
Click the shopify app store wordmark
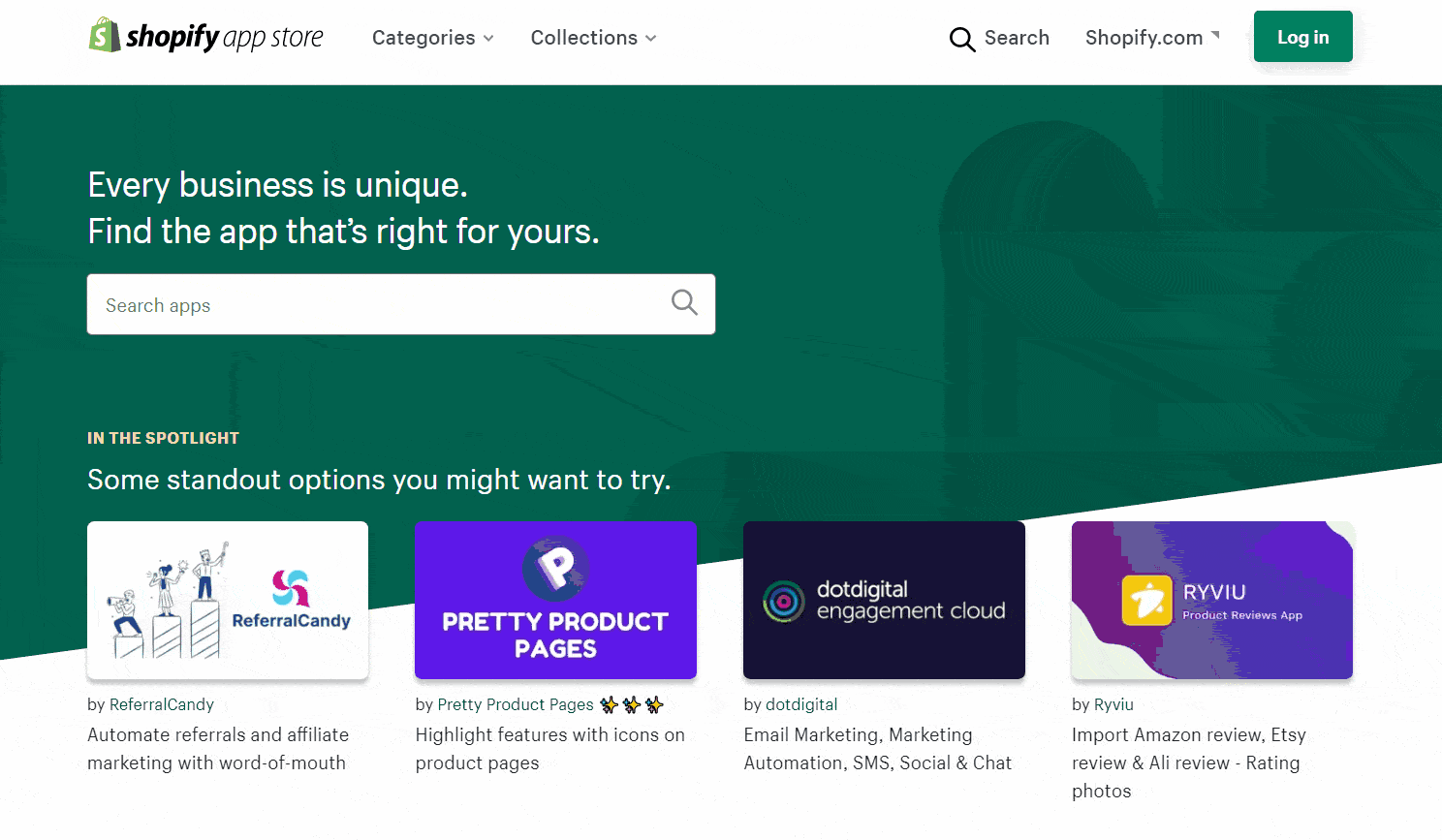click(x=224, y=37)
